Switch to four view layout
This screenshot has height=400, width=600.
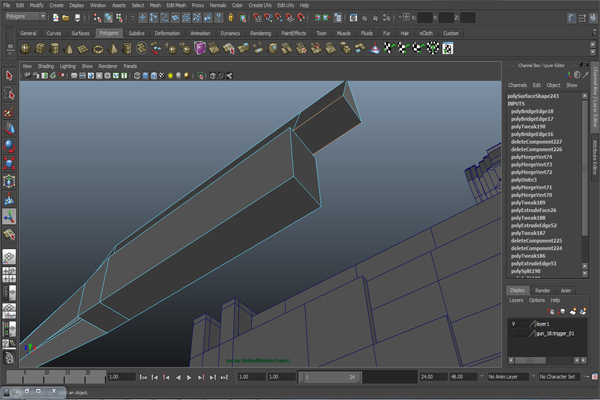click(9, 274)
